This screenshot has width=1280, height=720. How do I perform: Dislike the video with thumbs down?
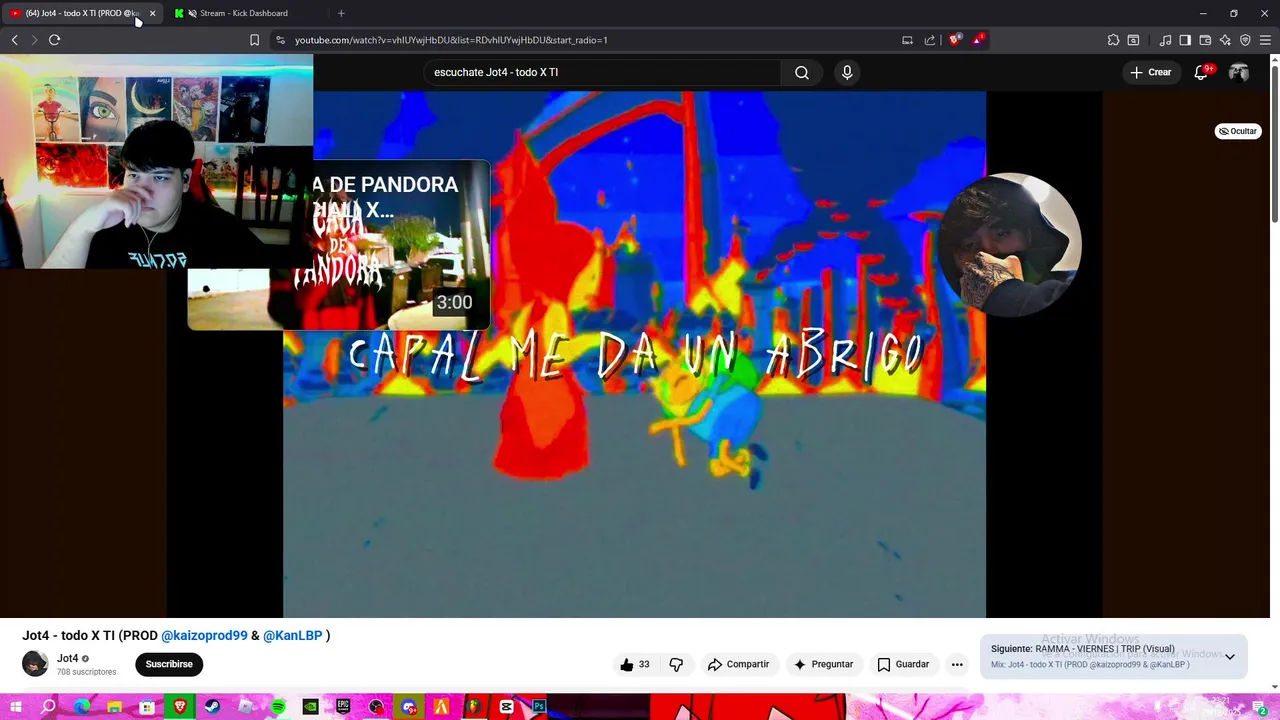[x=676, y=664]
